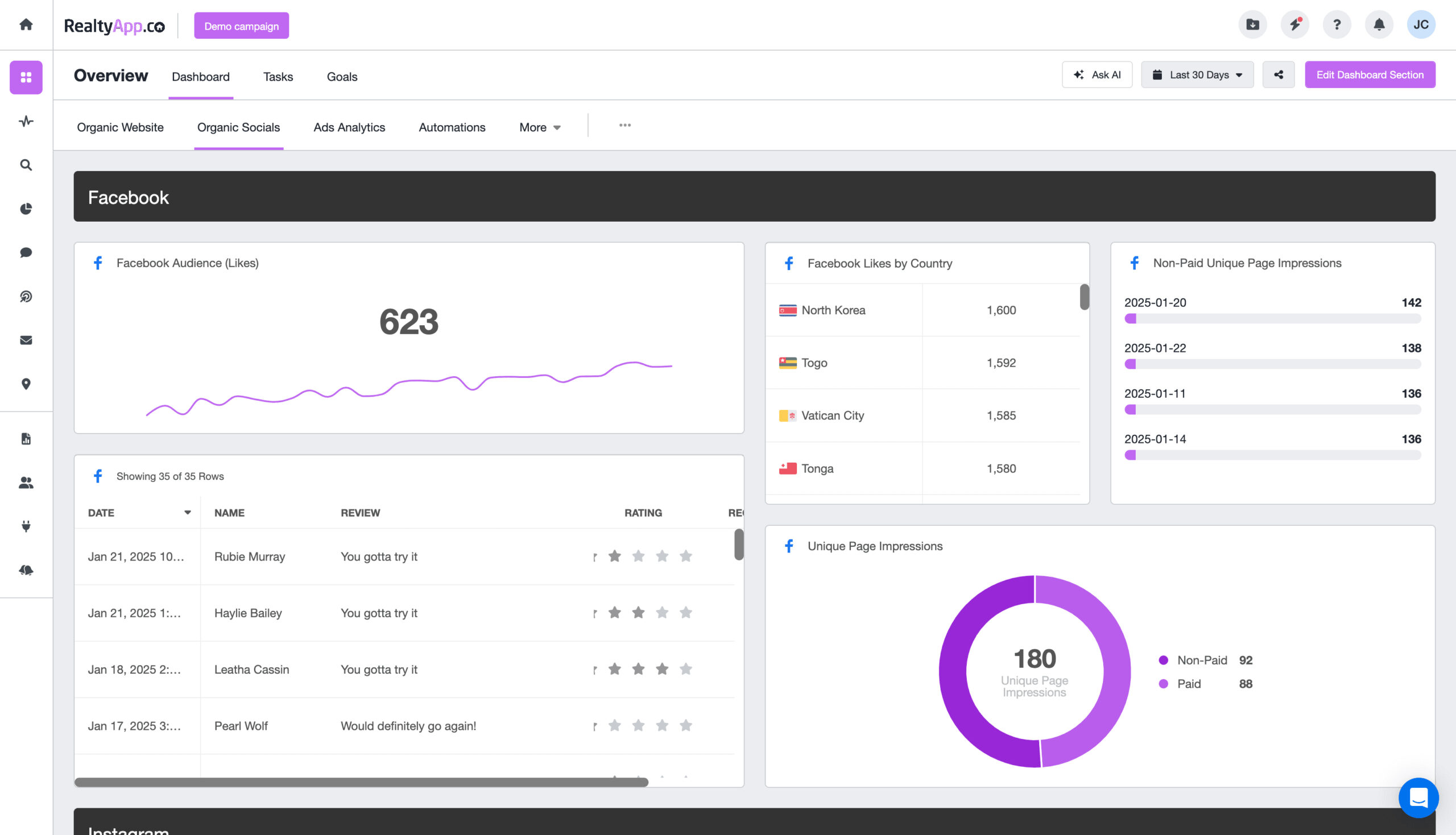Open the chat bubble icon in sidebar

coord(26,252)
